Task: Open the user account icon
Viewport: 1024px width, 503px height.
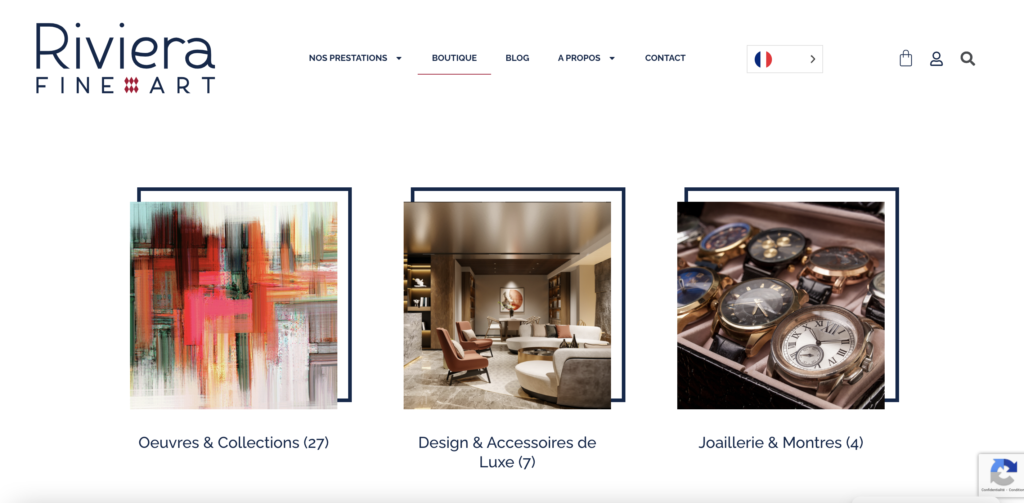Action: [936, 59]
